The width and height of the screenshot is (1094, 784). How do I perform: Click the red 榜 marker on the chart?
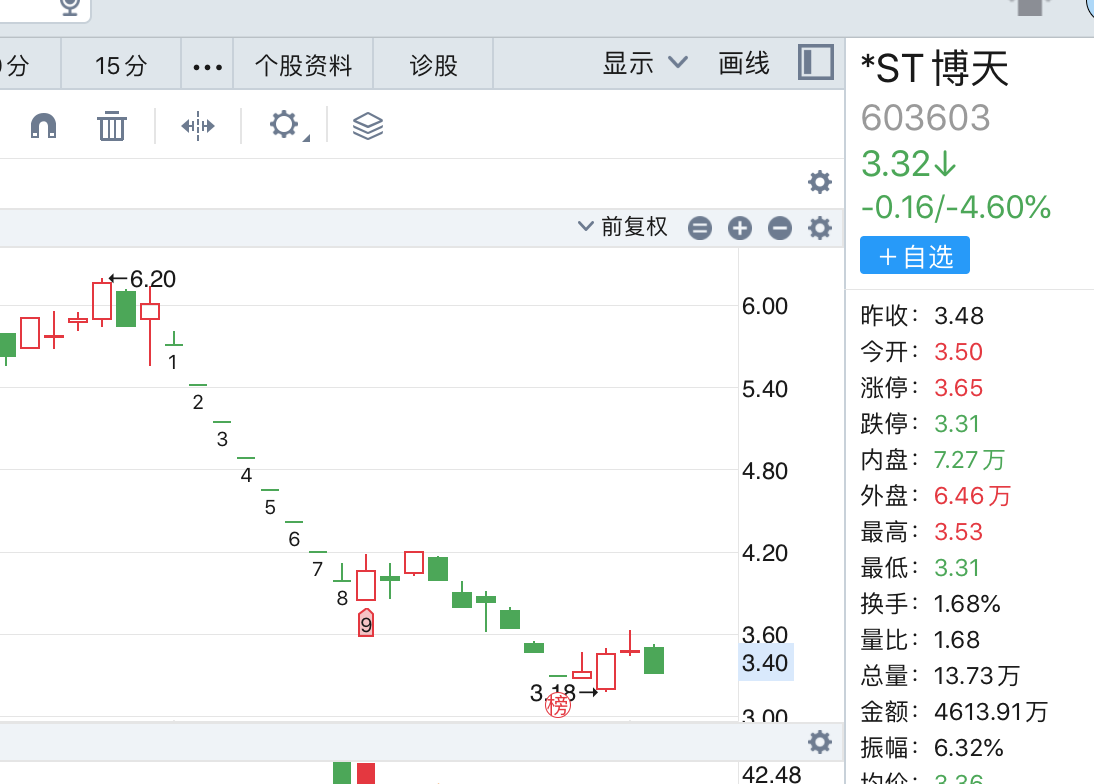point(558,706)
